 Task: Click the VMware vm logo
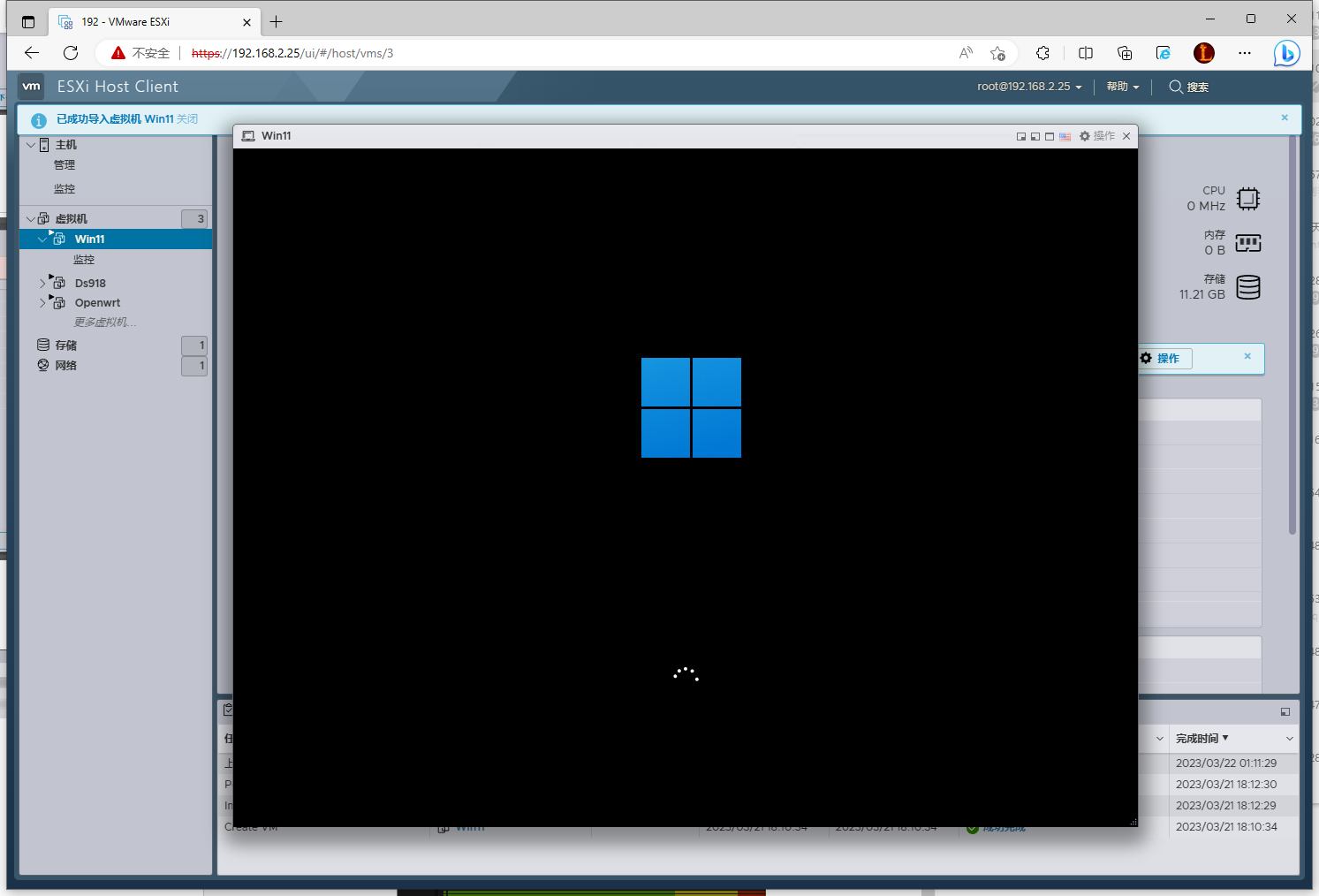[32, 87]
